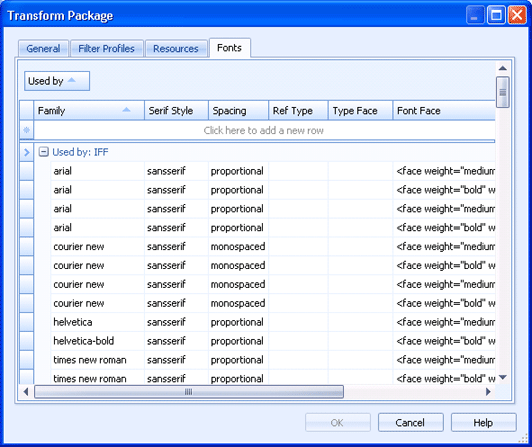Open the Filter Profiles tab
532x447 pixels.
[107, 49]
